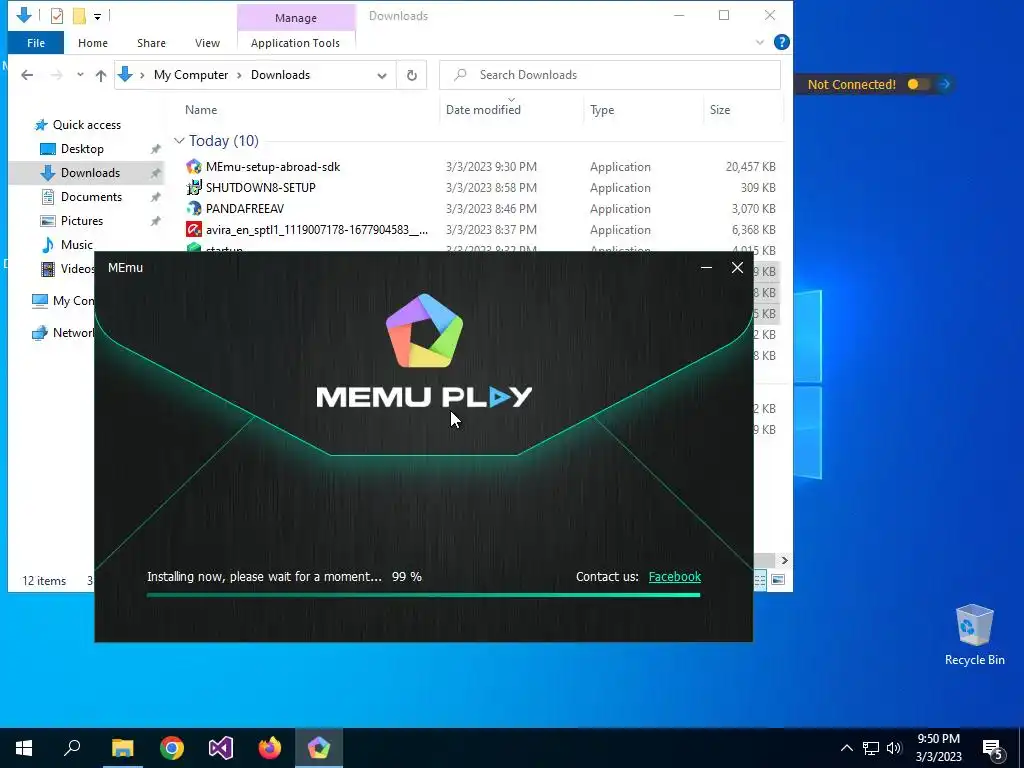Image resolution: width=1024 pixels, height=768 pixels.
Task: Select PANDAFREEAV file icon
Action: coord(193,208)
